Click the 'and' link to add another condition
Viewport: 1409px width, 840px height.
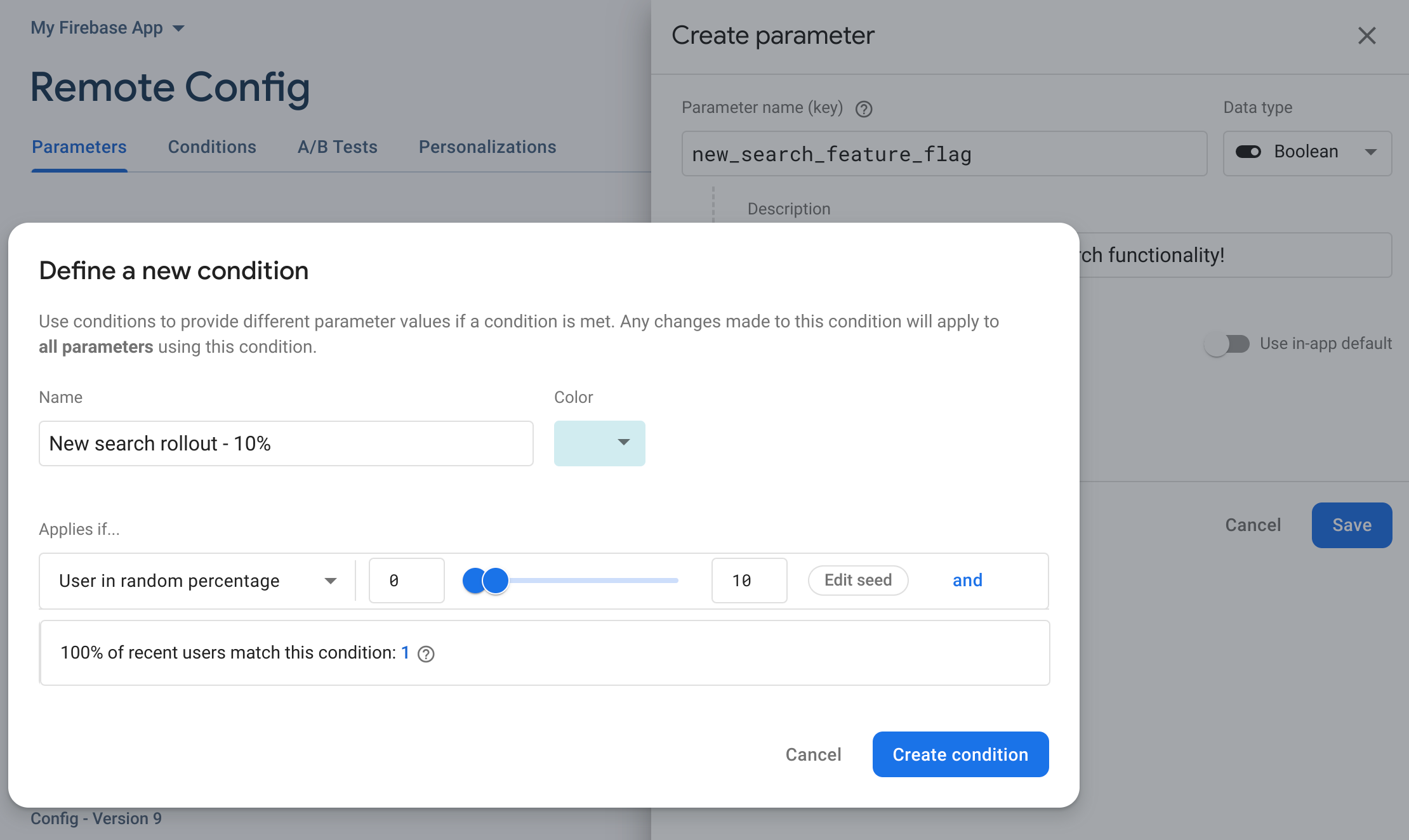coord(966,580)
